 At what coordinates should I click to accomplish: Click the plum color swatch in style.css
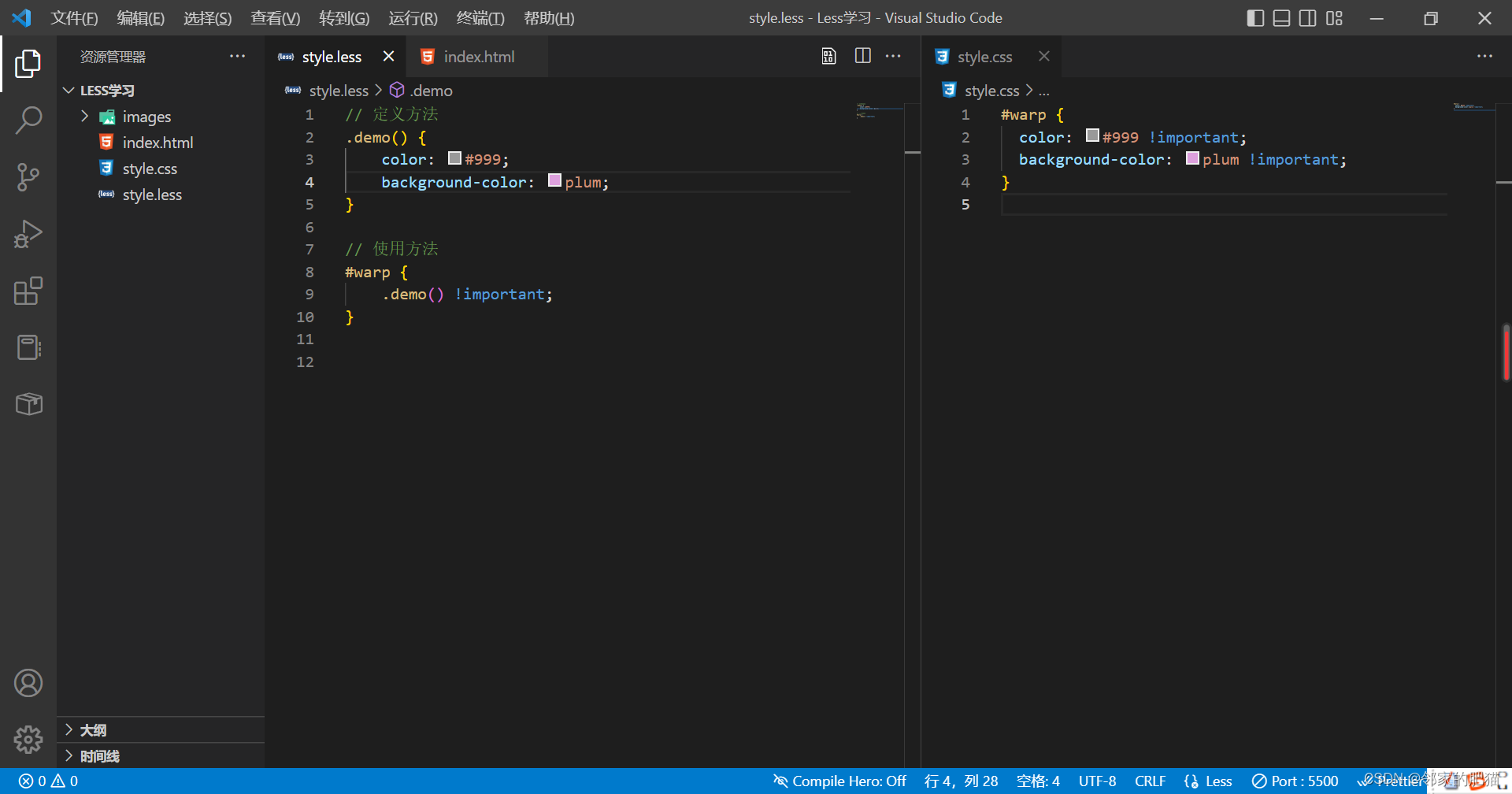(1192, 158)
